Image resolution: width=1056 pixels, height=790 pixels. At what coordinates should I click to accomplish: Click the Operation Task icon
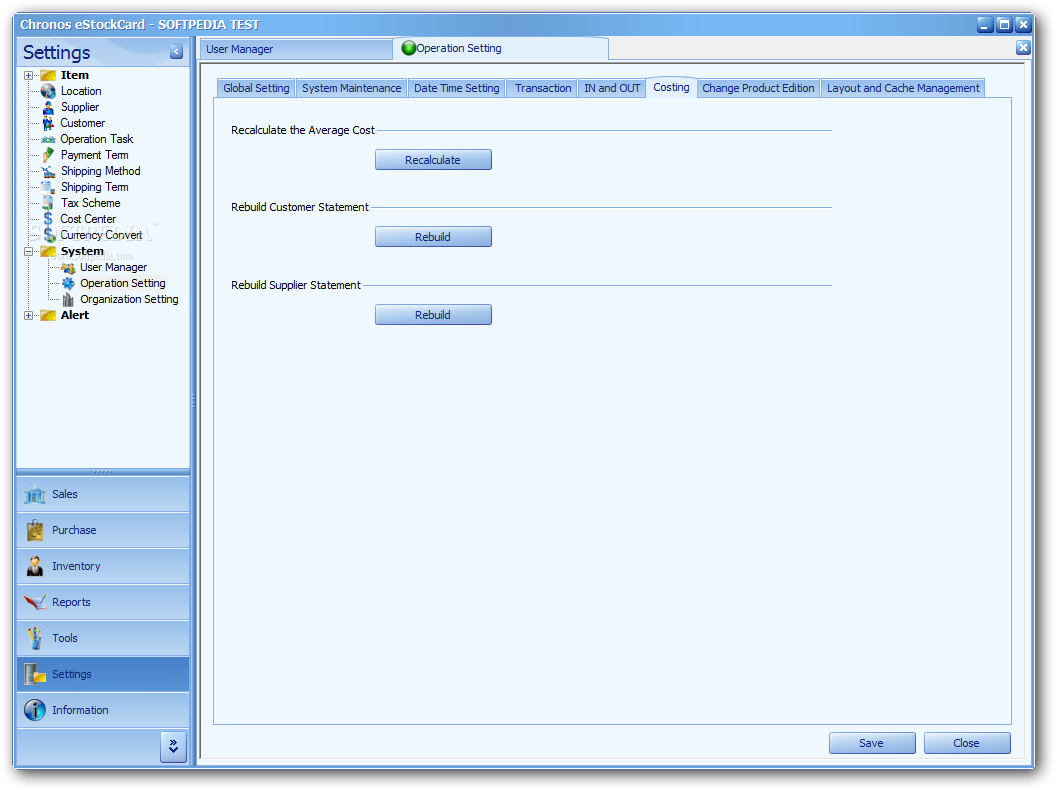point(48,139)
